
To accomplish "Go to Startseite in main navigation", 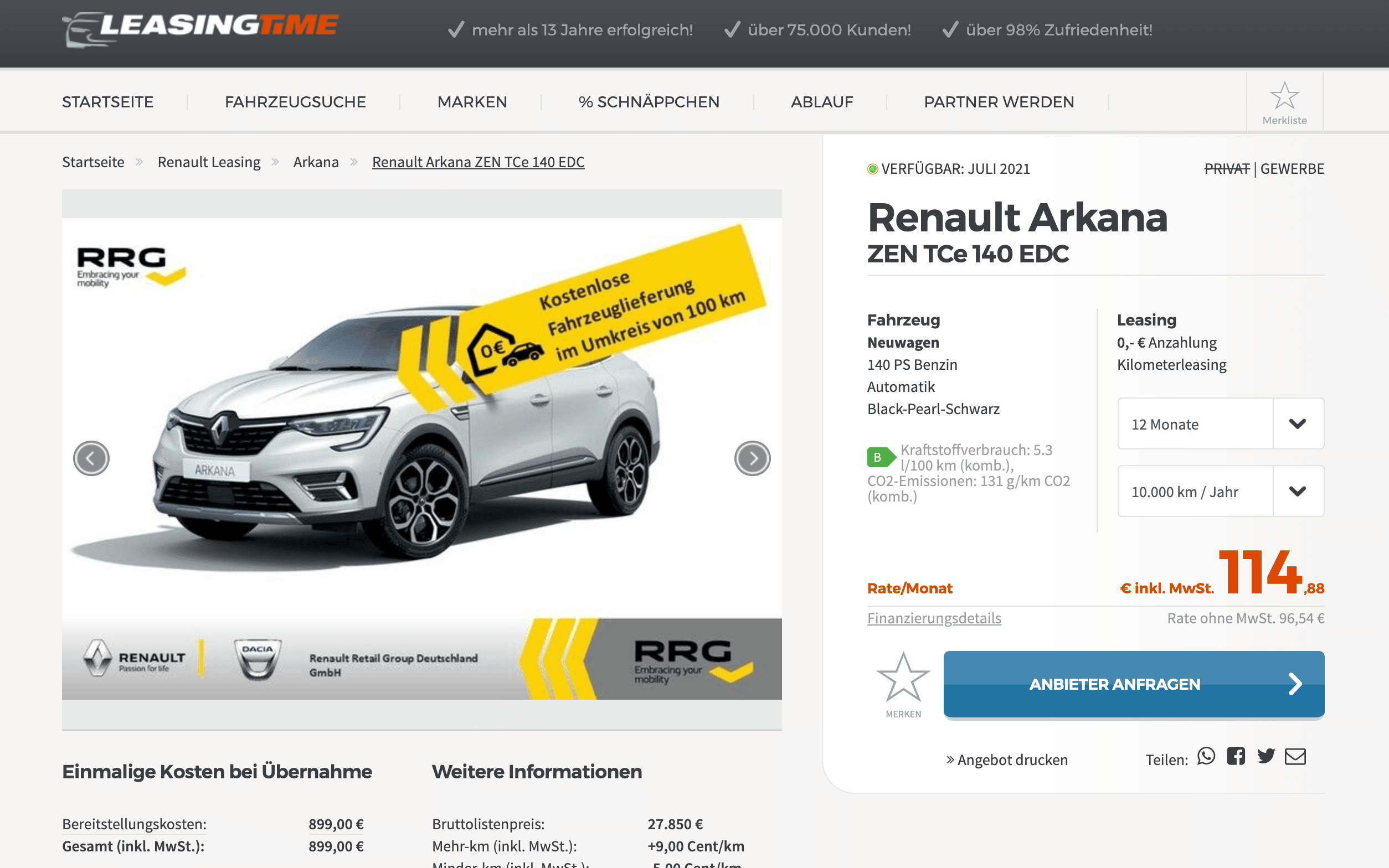I will [x=108, y=102].
